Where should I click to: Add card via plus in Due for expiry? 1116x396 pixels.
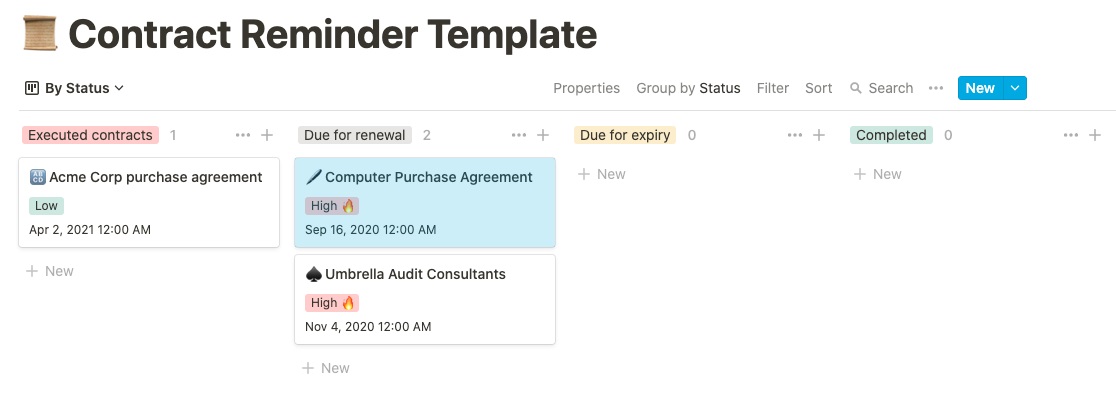818,135
